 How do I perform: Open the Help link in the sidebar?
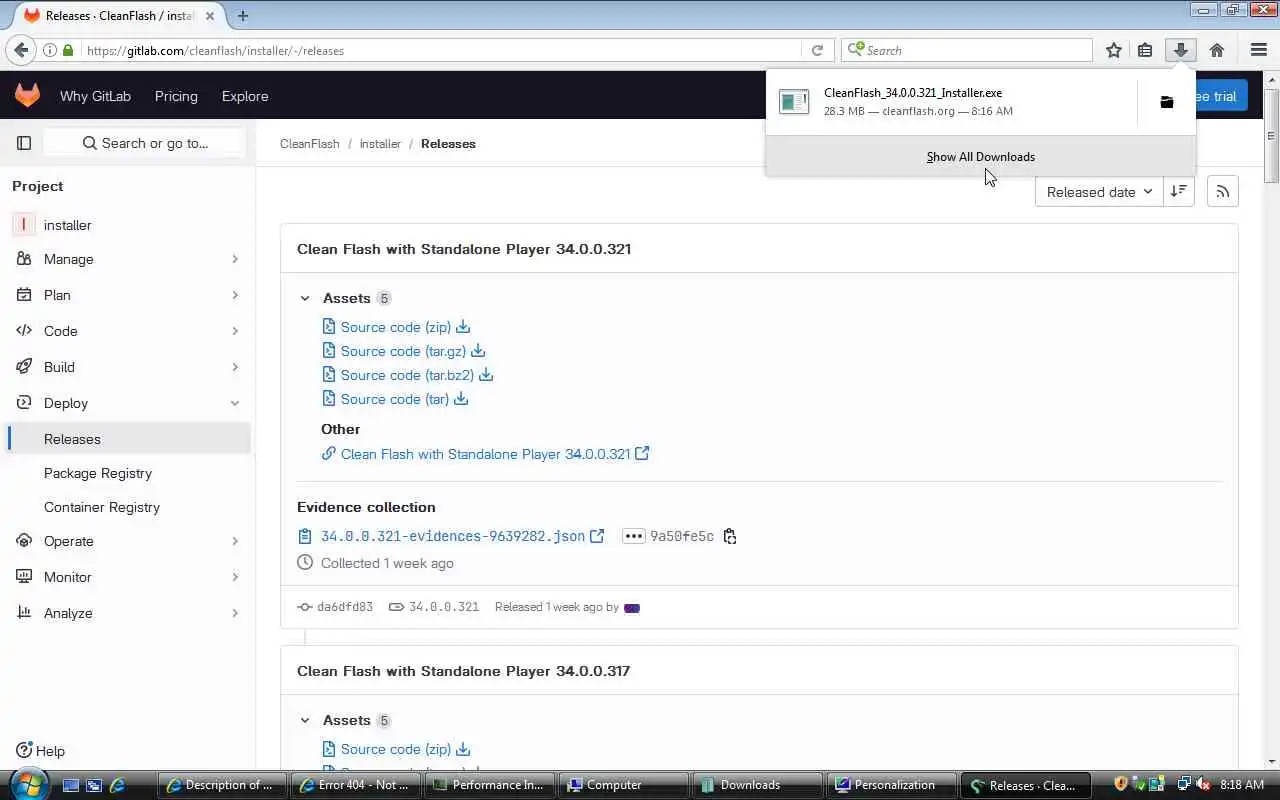[x=41, y=751]
